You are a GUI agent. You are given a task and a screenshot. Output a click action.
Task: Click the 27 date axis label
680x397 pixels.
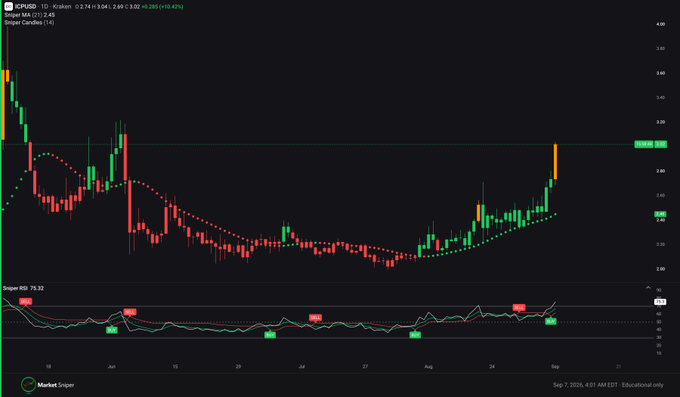click(365, 367)
